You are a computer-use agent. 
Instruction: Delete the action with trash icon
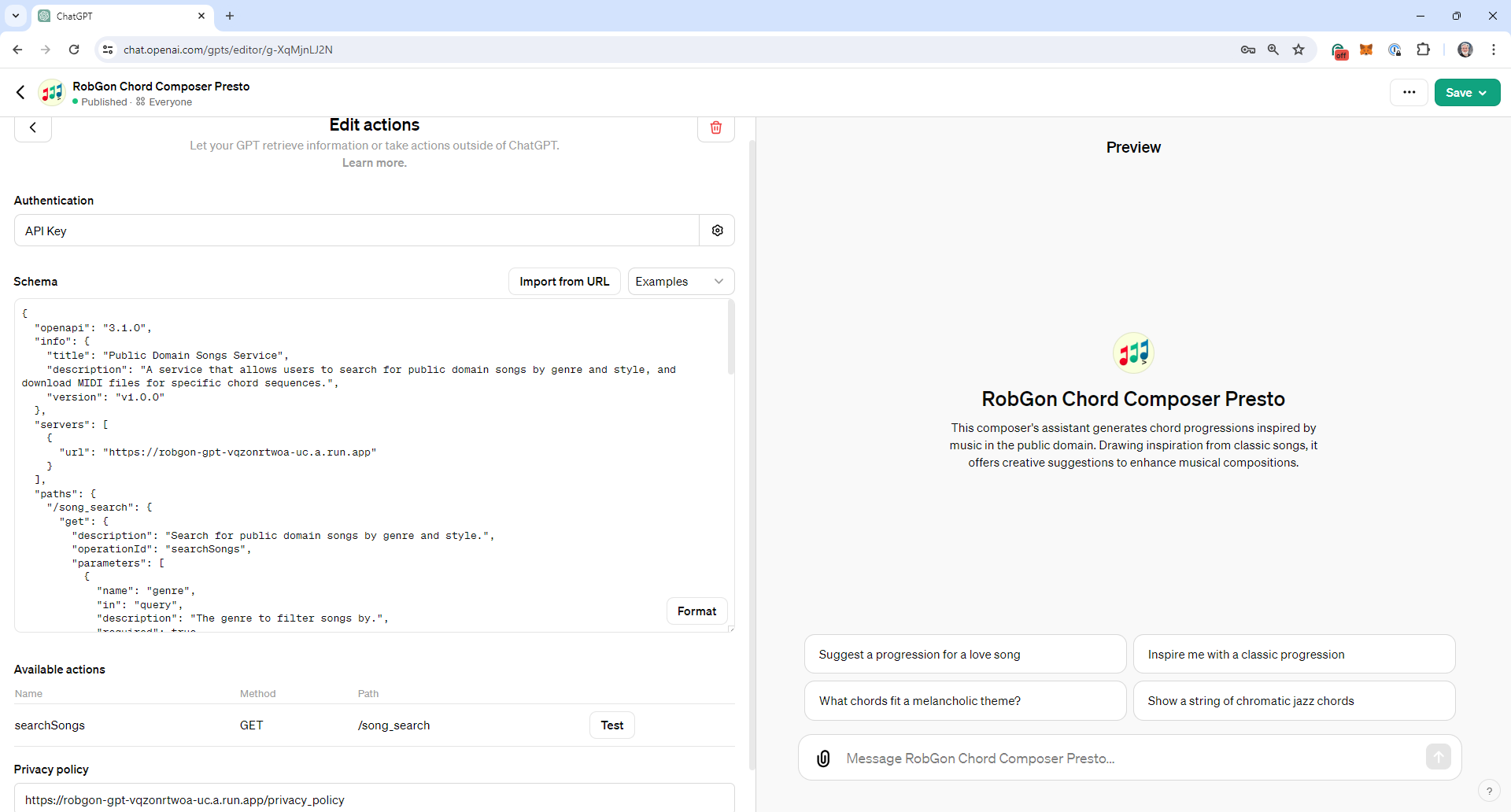tap(716, 127)
